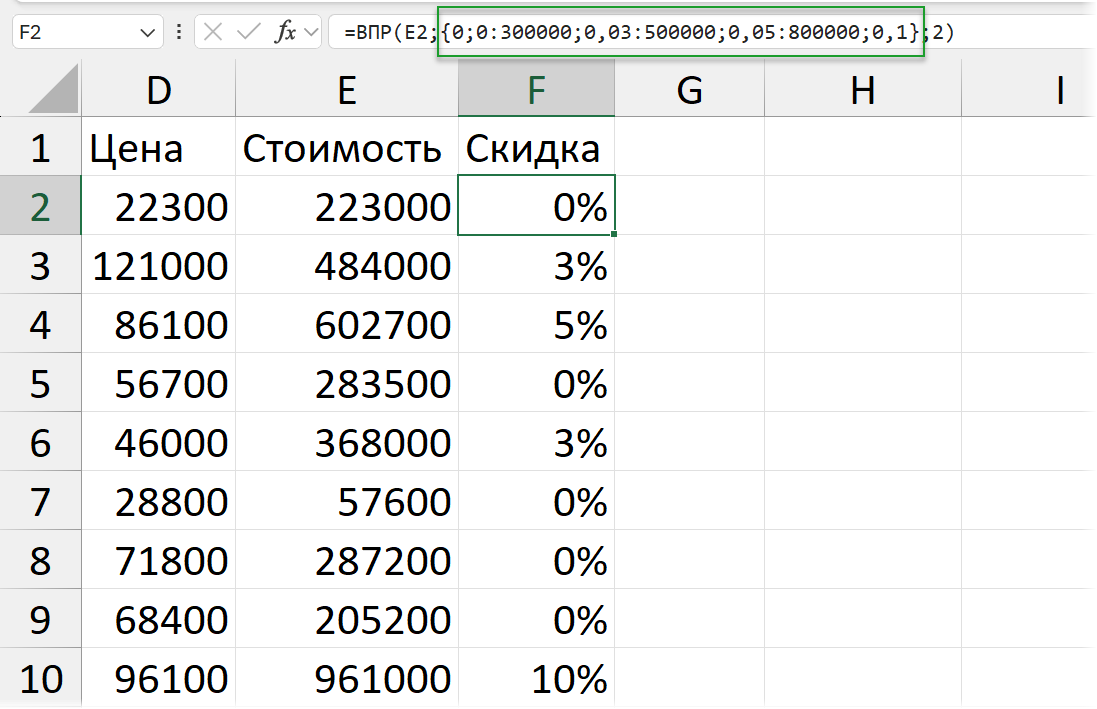Click the 5% discount cell
Viewport: 1097px width, 709px height.
[537, 323]
